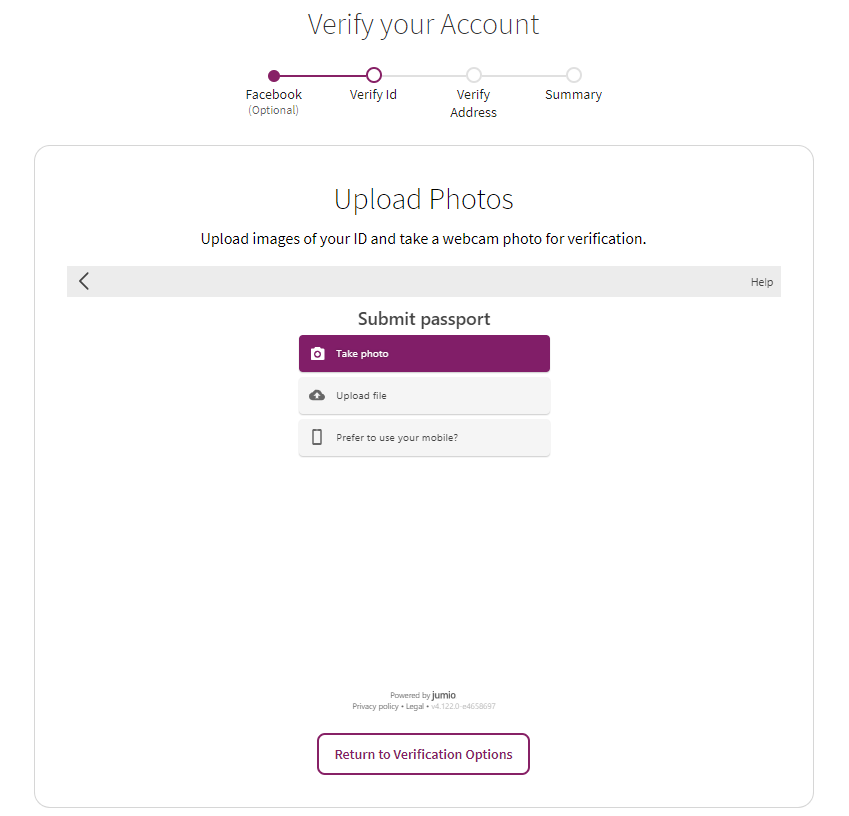Image resolution: width=849 pixels, height=816 pixels.
Task: Click the back arrow chevron
Action: pos(84,281)
